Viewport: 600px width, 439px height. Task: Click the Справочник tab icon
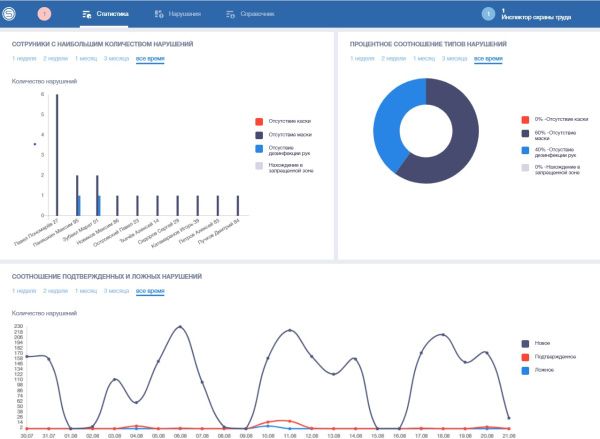point(231,15)
